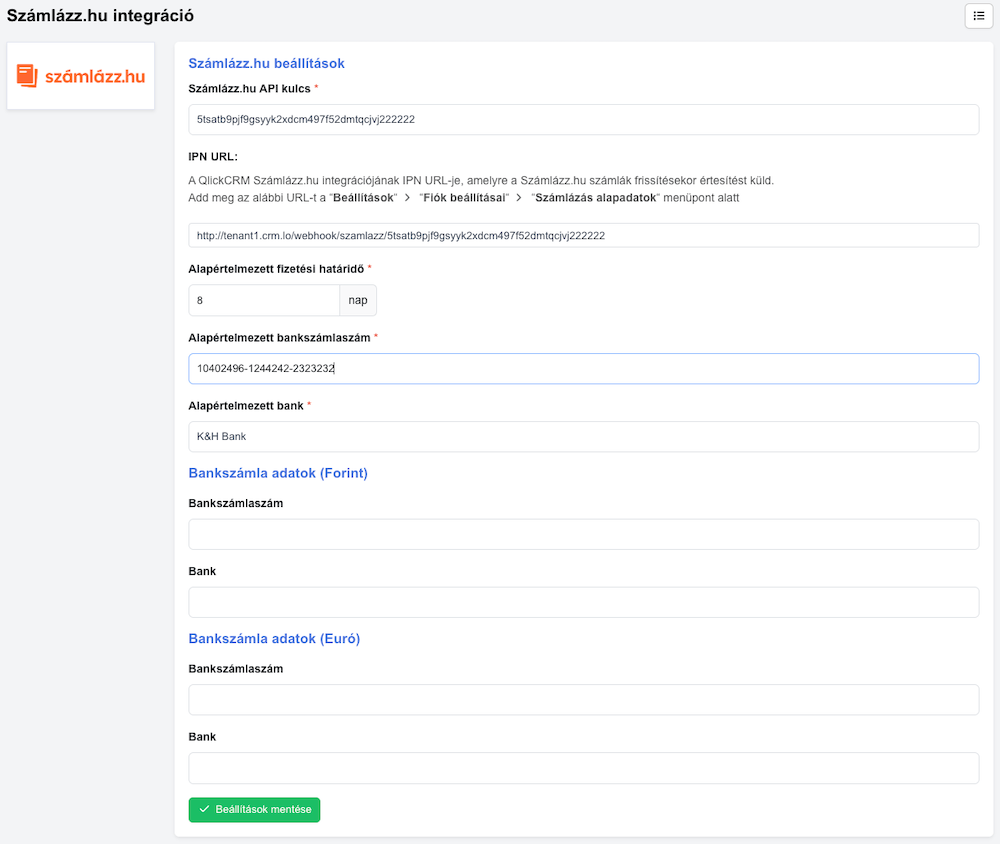This screenshot has width=1000, height=844.
Task: Click the Alapértelmezett bank label
Action: (246, 406)
